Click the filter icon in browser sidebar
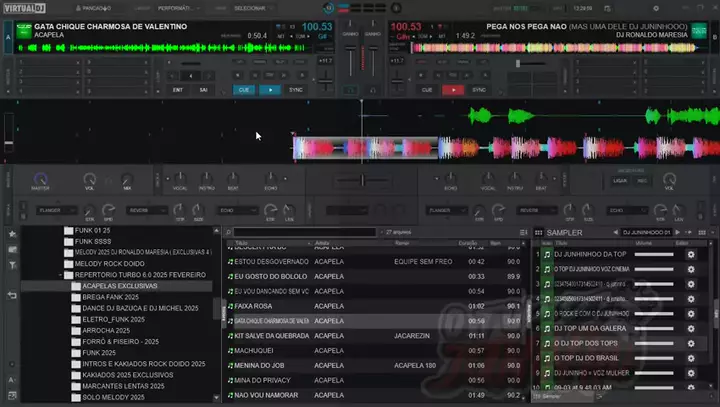This screenshot has height=407, width=720. [x=12, y=265]
